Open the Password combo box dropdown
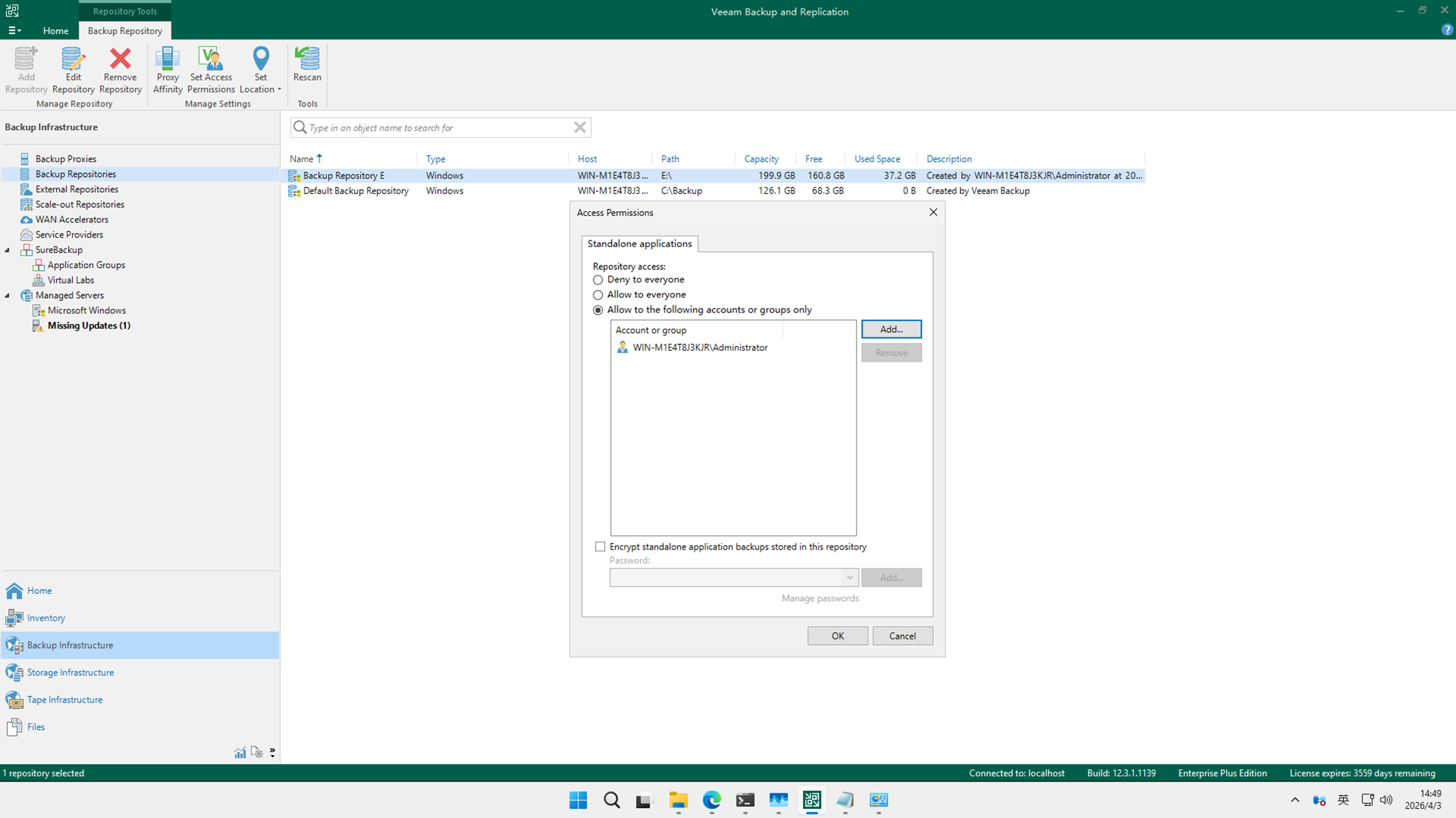 pos(849,577)
